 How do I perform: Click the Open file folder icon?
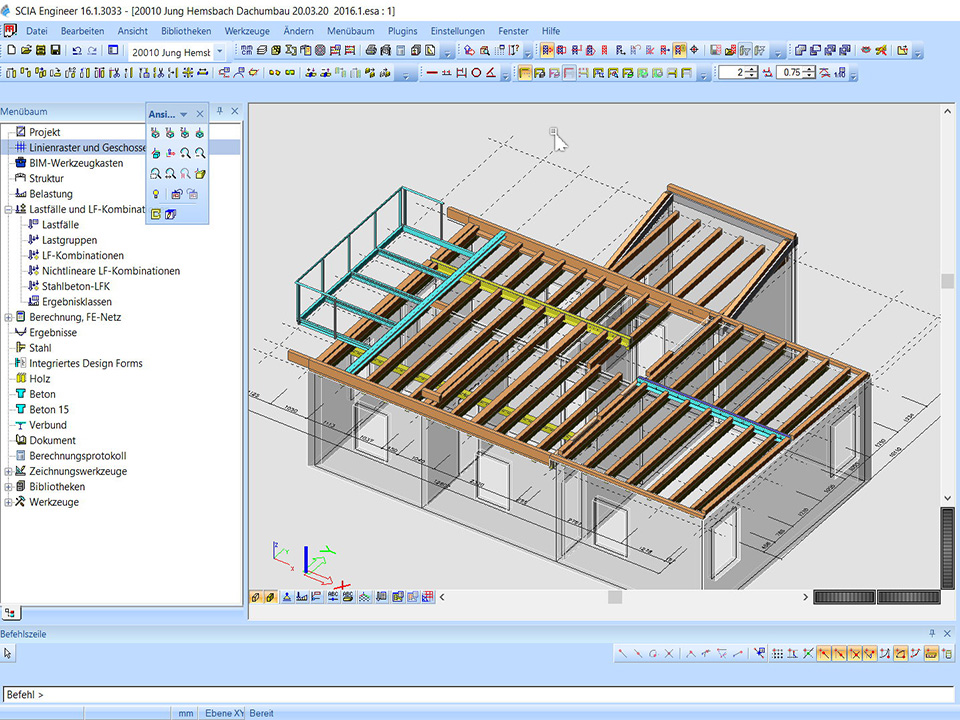[x=25, y=51]
